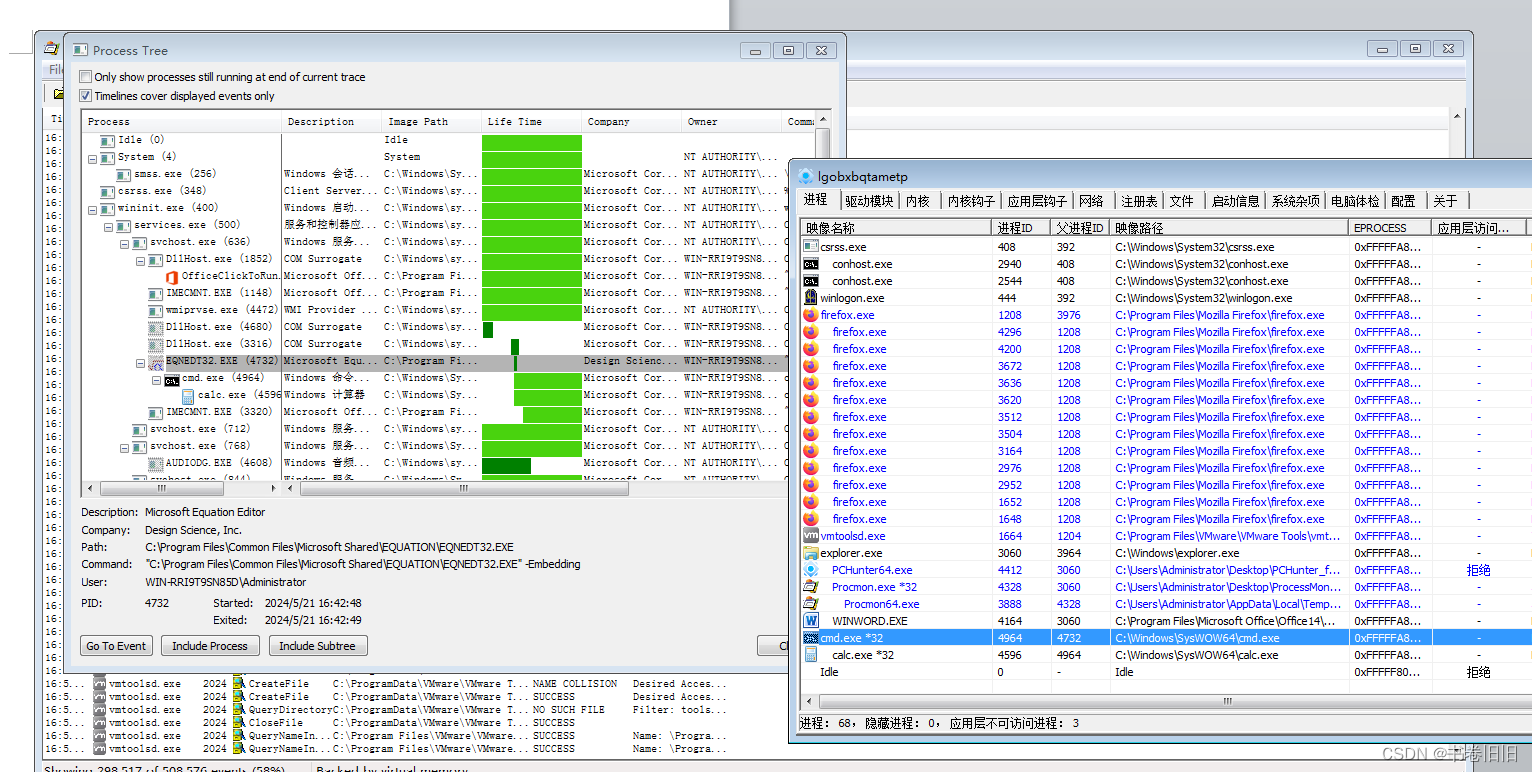Click the PCHunter window title icon
The image size is (1532, 772).
pos(805,176)
